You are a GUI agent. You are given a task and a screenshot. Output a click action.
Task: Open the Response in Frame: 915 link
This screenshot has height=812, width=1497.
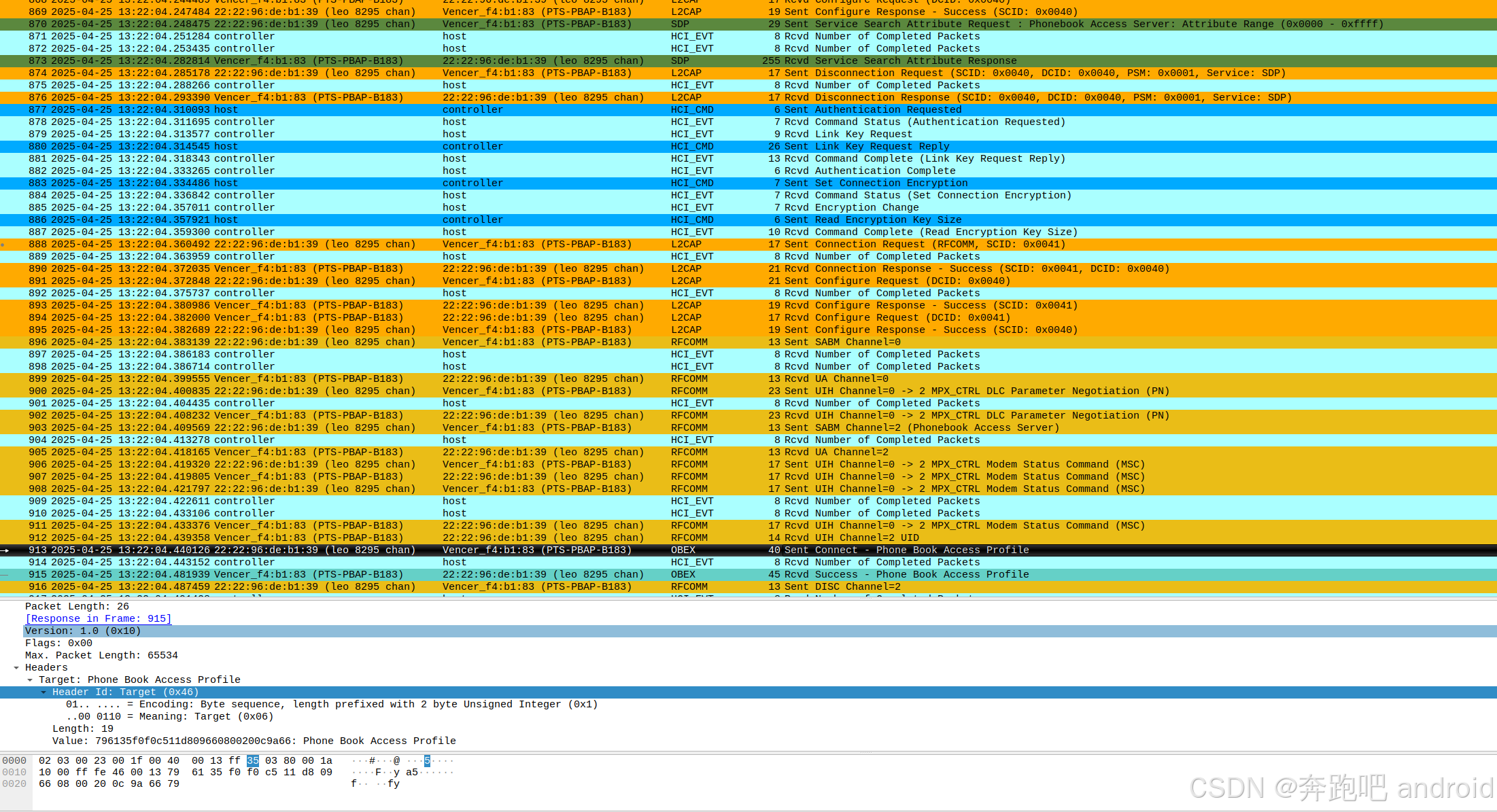click(x=98, y=619)
